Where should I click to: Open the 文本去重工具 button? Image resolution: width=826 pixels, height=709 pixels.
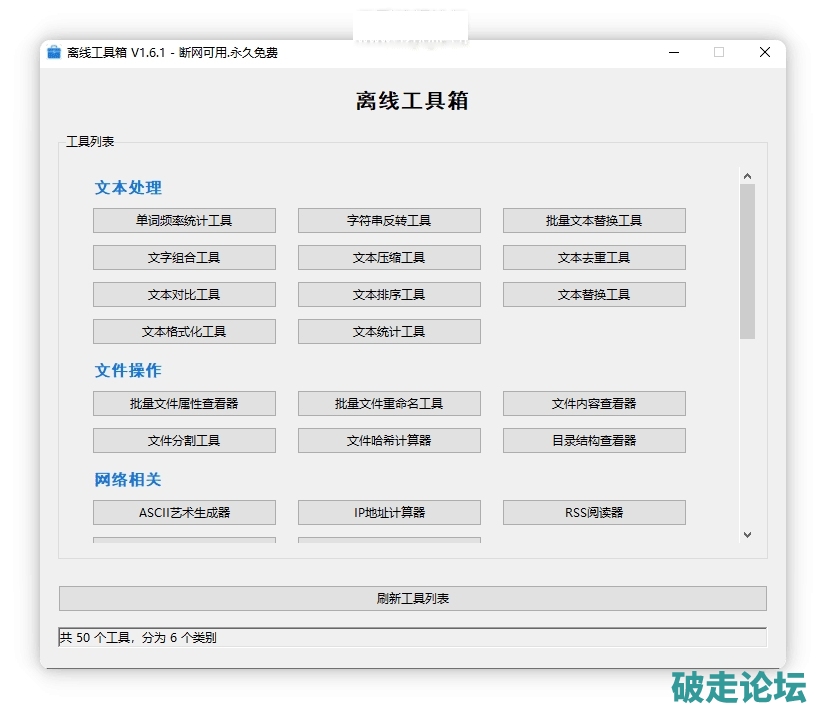(x=594, y=258)
